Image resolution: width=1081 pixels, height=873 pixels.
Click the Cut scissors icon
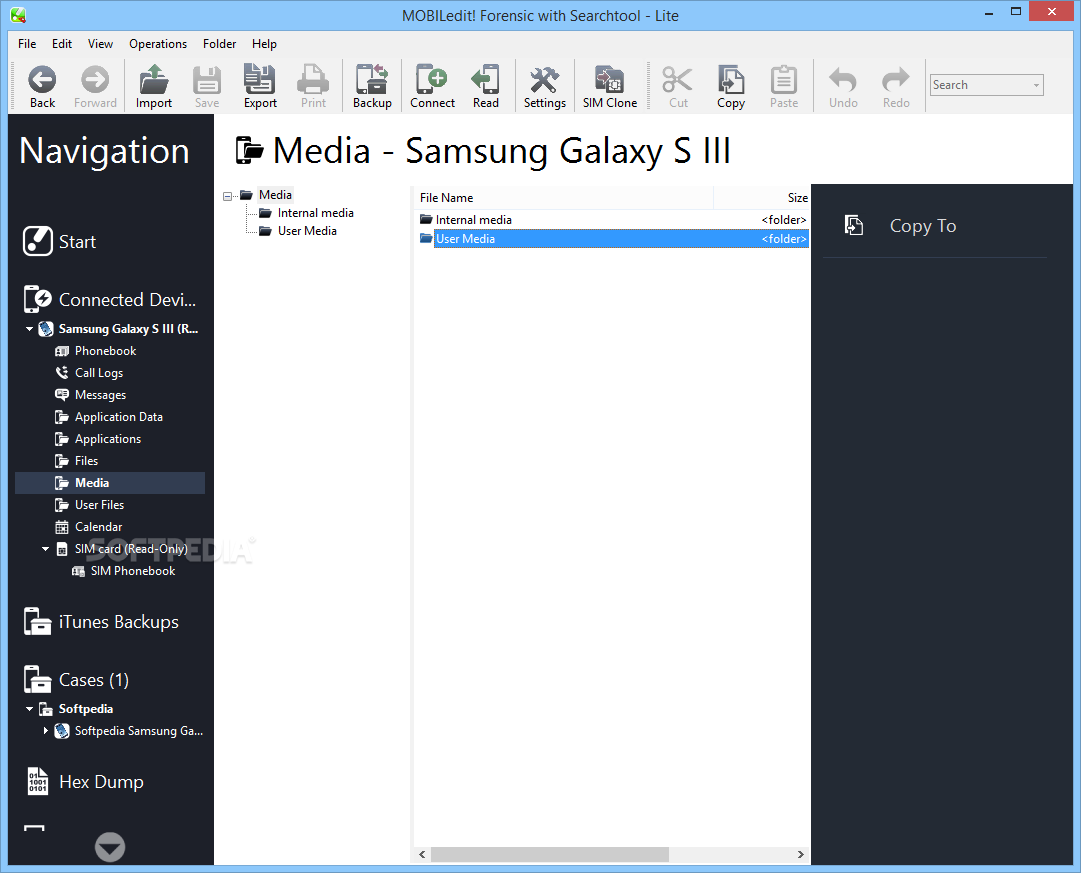point(678,87)
